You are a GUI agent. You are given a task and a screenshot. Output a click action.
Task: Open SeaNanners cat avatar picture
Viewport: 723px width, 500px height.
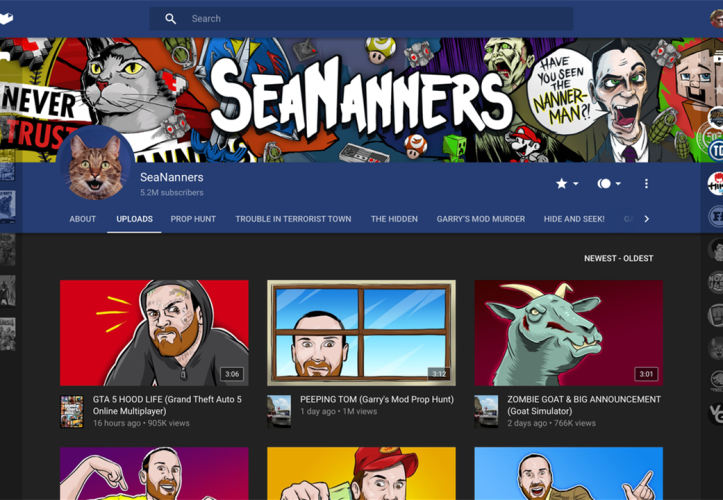click(x=96, y=164)
